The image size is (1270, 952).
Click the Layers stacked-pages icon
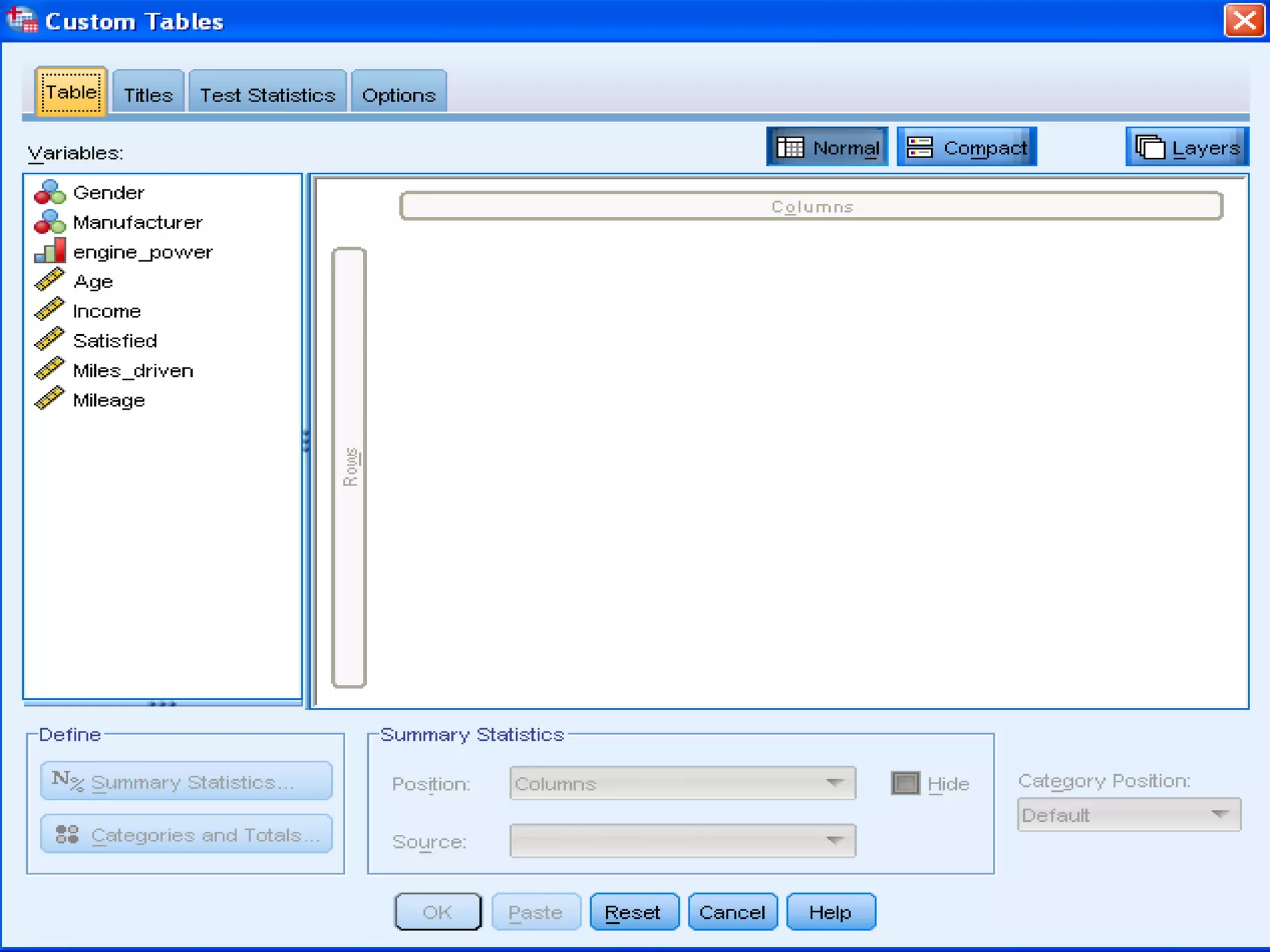(x=1150, y=148)
